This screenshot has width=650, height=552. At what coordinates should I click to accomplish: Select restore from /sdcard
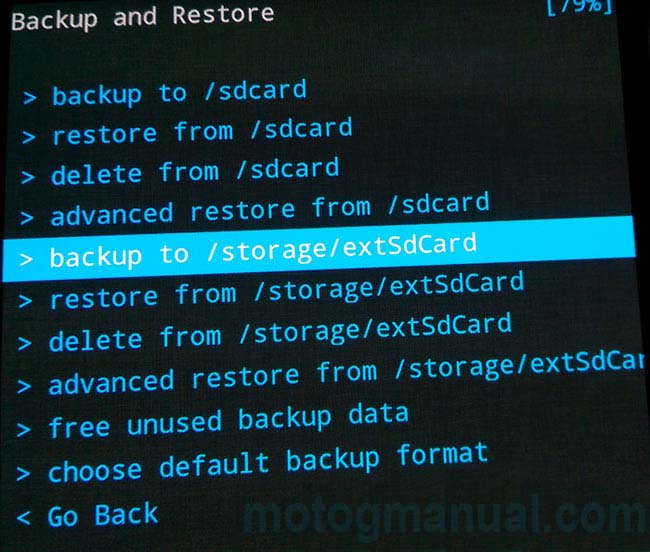[202, 132]
